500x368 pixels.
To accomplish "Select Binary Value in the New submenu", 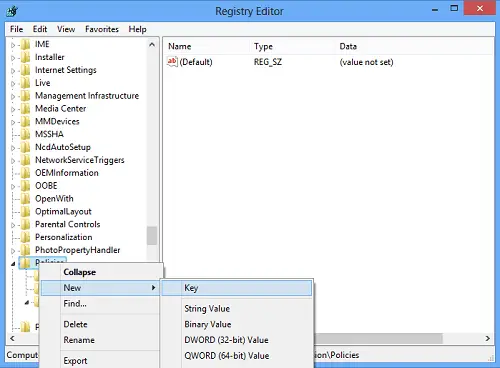I will point(237,324).
